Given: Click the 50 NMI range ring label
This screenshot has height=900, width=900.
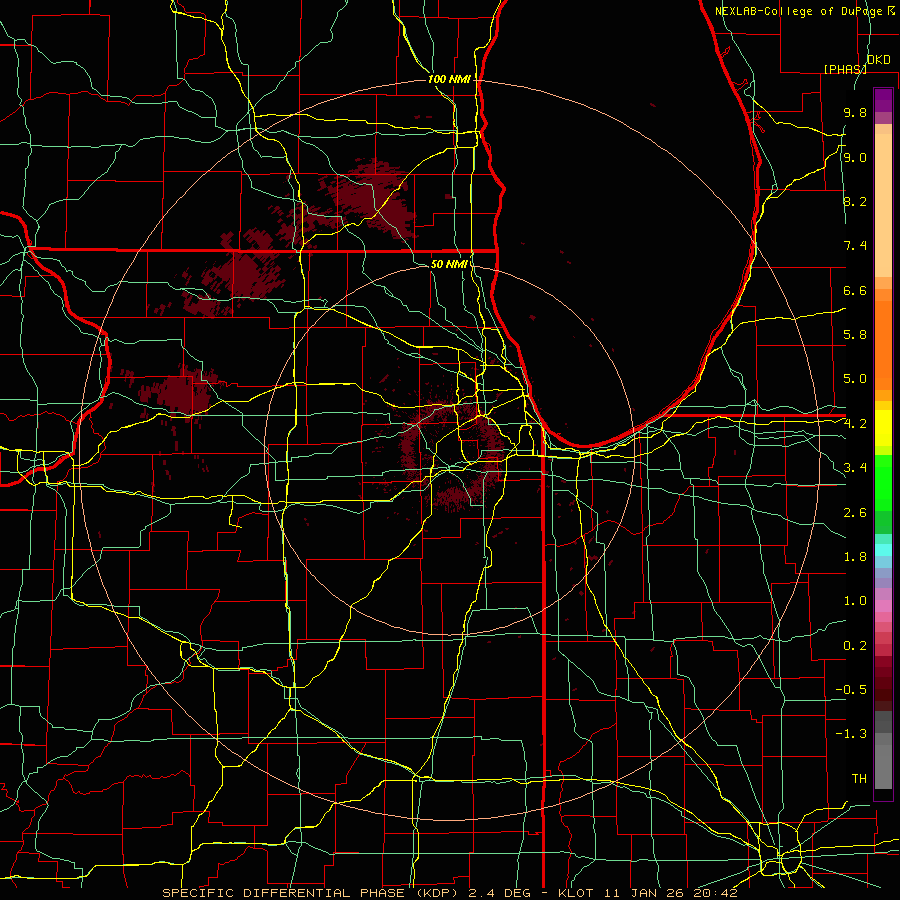Looking at the screenshot, I should pyautogui.click(x=449, y=264).
